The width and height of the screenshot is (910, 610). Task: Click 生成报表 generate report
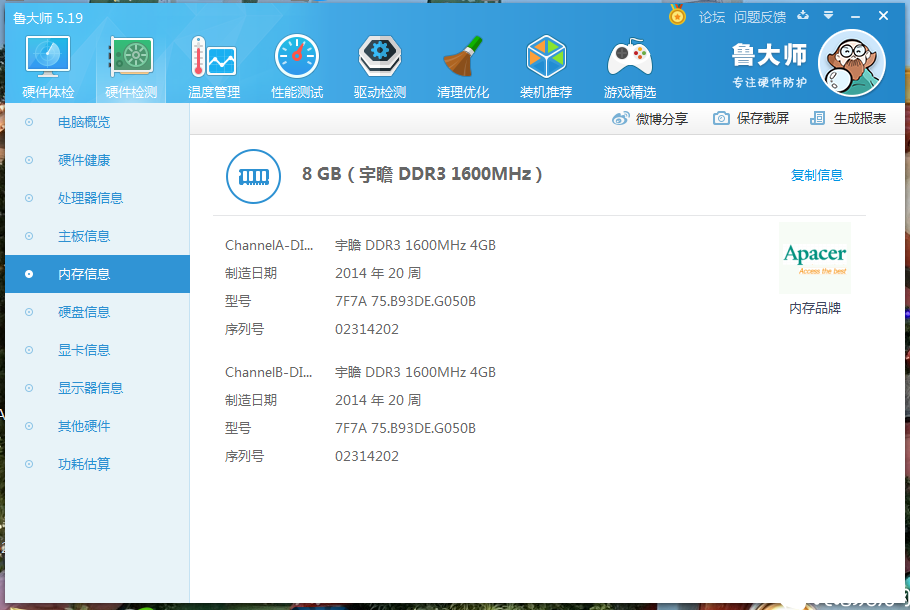click(x=848, y=118)
